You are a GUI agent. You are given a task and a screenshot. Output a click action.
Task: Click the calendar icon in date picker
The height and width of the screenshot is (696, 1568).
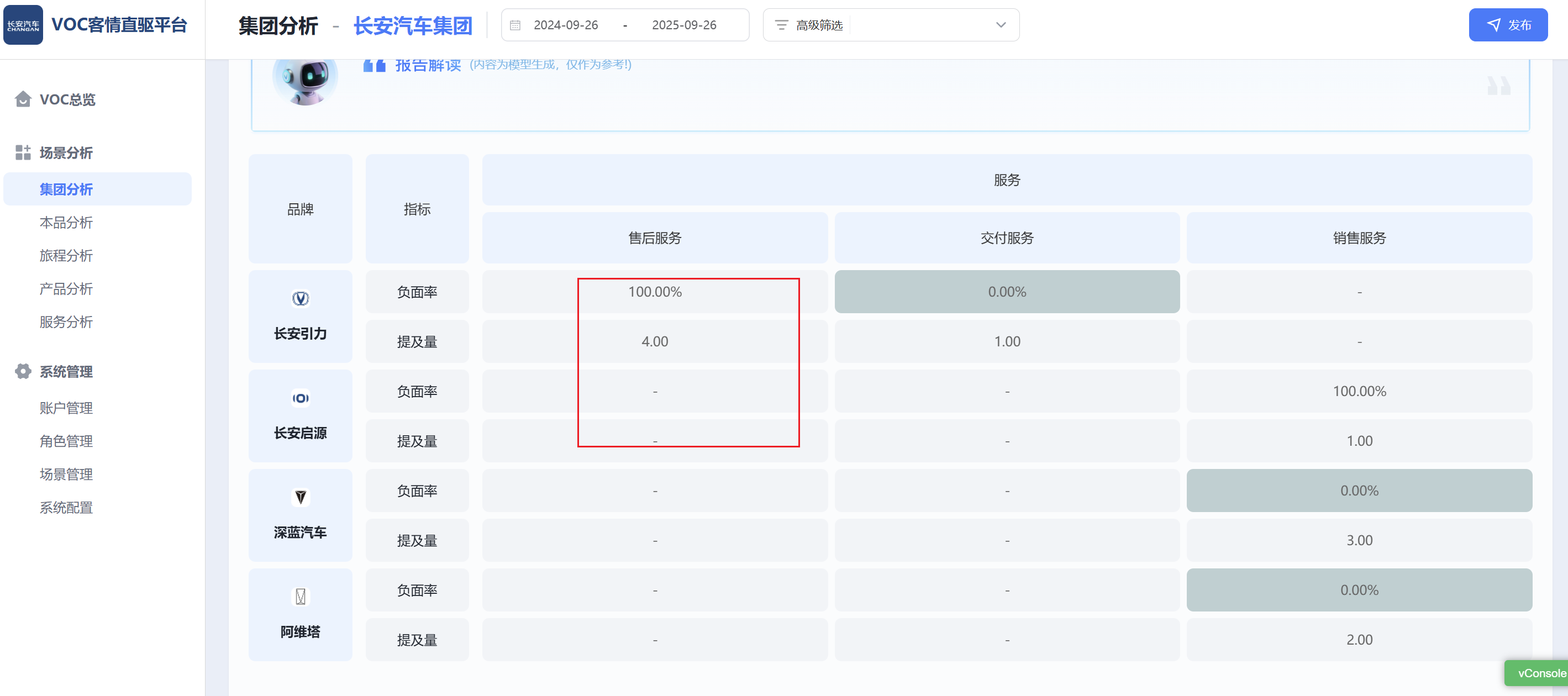(515, 25)
